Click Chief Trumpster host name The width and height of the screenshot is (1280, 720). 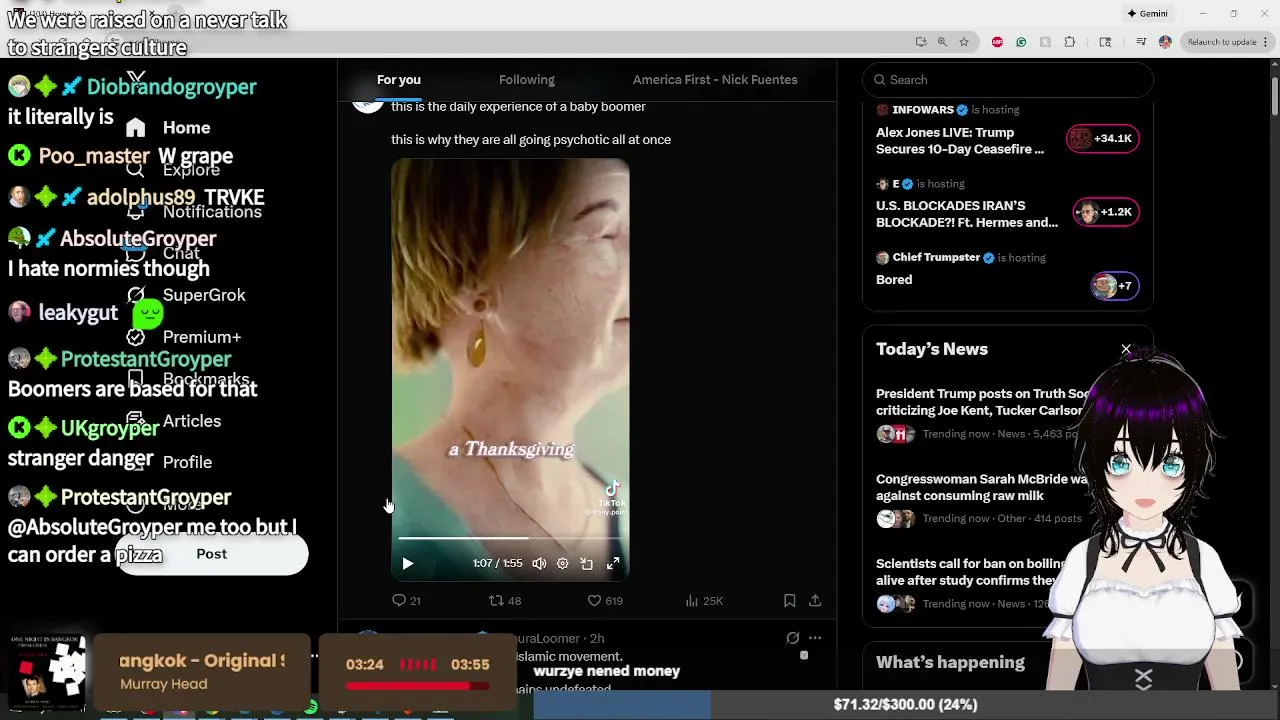[x=936, y=257]
